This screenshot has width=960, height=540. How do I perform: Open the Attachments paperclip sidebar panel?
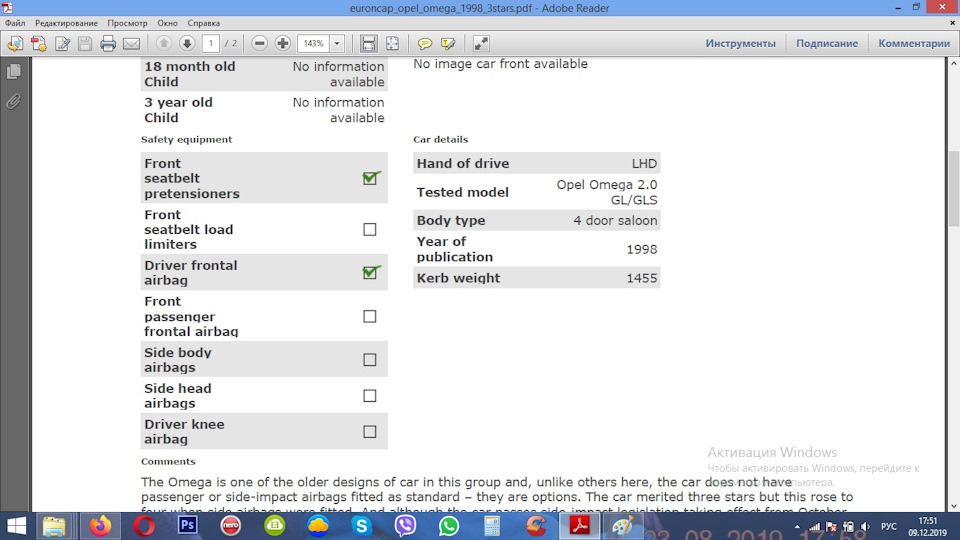pyautogui.click(x=13, y=101)
